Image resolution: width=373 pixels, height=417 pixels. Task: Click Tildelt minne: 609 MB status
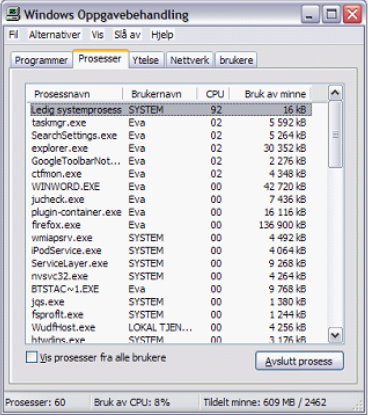[x=265, y=402]
